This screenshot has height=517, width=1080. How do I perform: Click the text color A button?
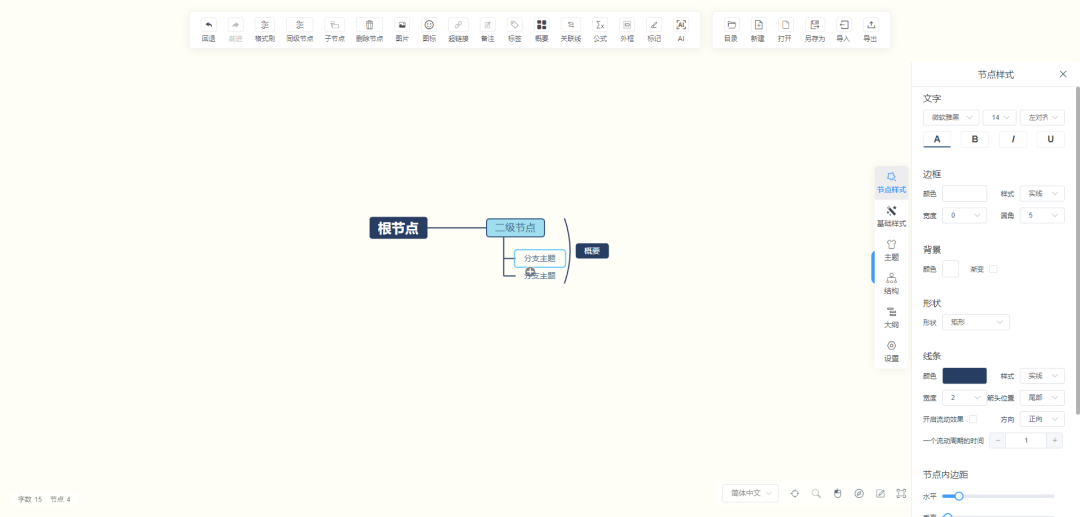(x=937, y=139)
